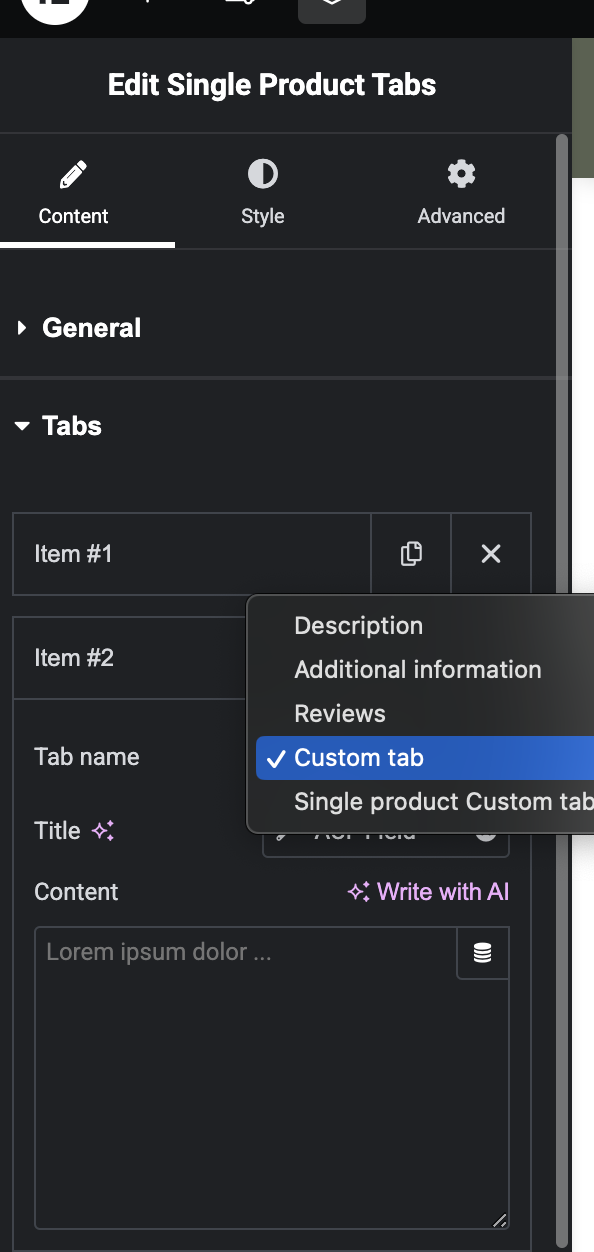Click the gear icon for Advanced settings
The width and height of the screenshot is (594, 1252).
click(x=461, y=174)
